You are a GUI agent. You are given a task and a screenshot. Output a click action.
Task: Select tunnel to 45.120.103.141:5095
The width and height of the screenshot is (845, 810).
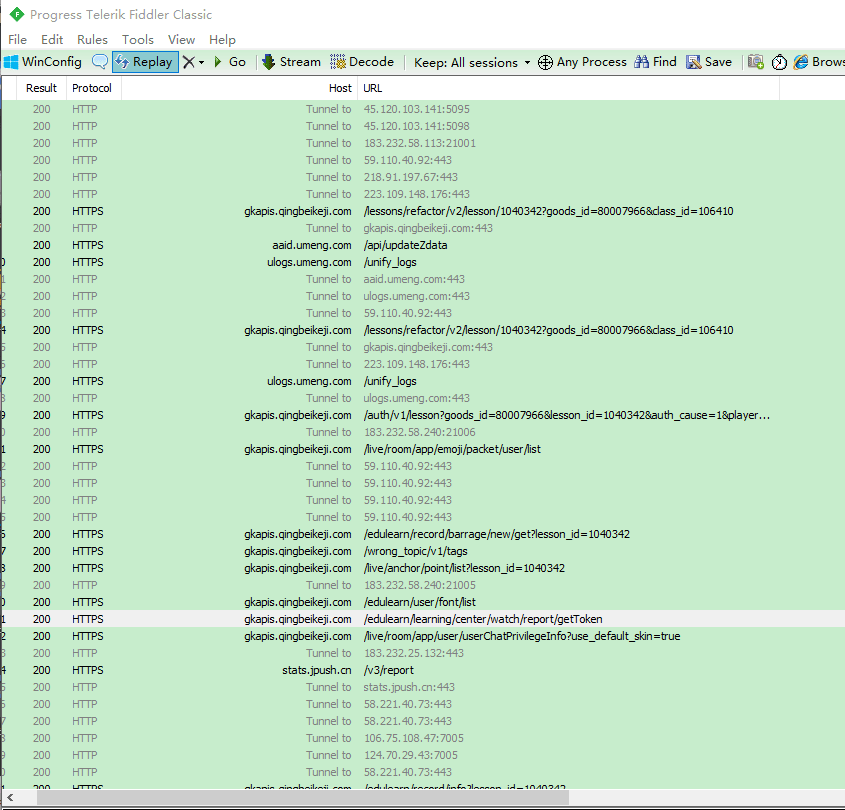pos(424,109)
